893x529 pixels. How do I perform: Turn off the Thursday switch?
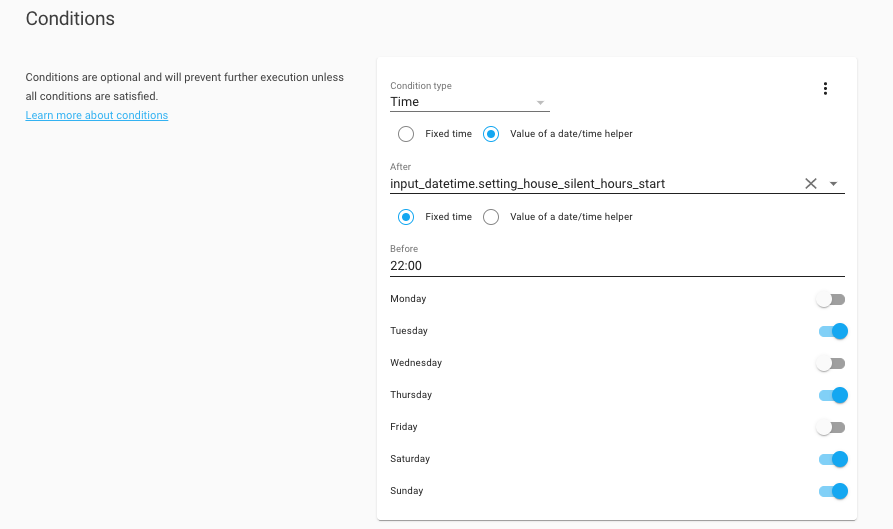[x=832, y=395]
